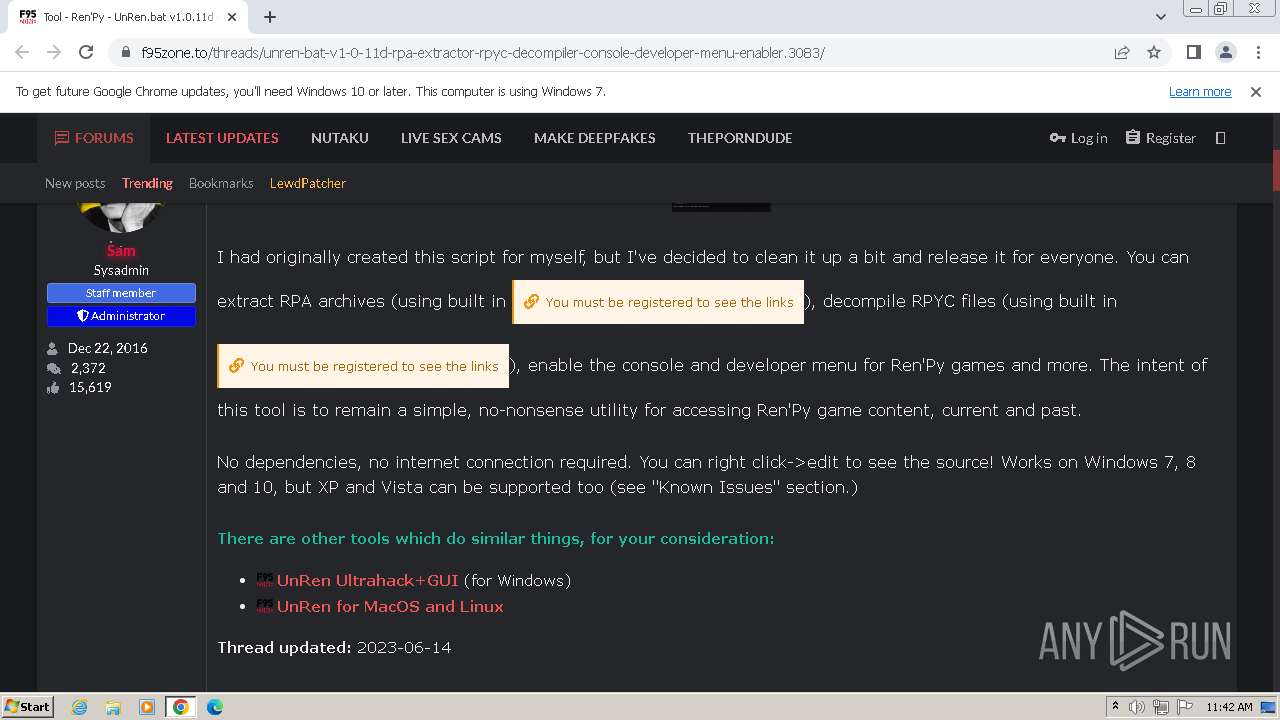Click the Staff member badge
Viewport: 1280px width, 720px height.
121,293
